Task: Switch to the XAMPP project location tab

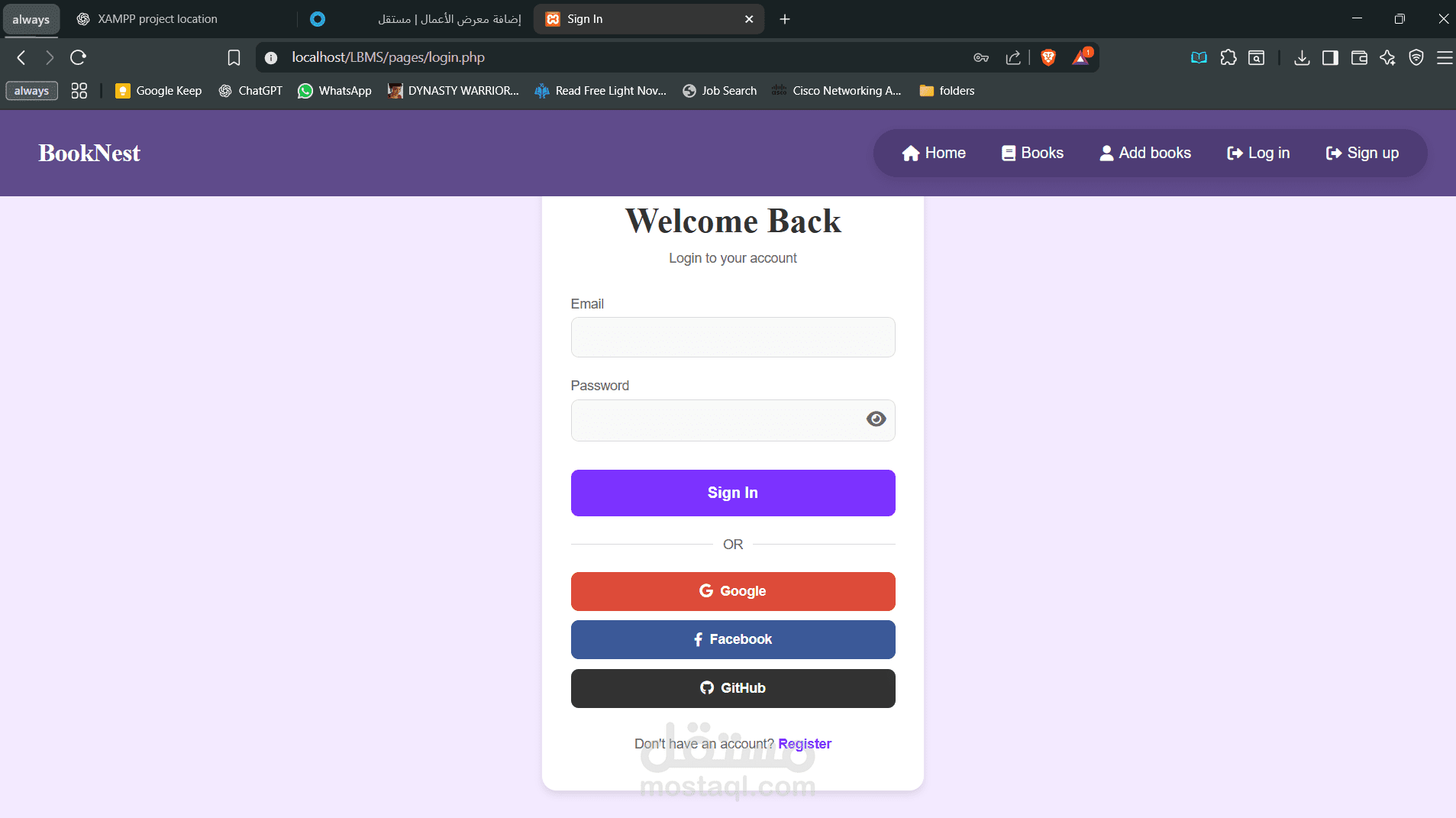Action: point(157,18)
